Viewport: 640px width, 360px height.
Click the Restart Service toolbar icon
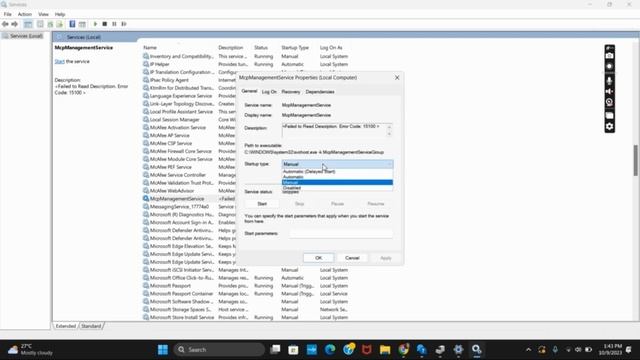pos(124,24)
